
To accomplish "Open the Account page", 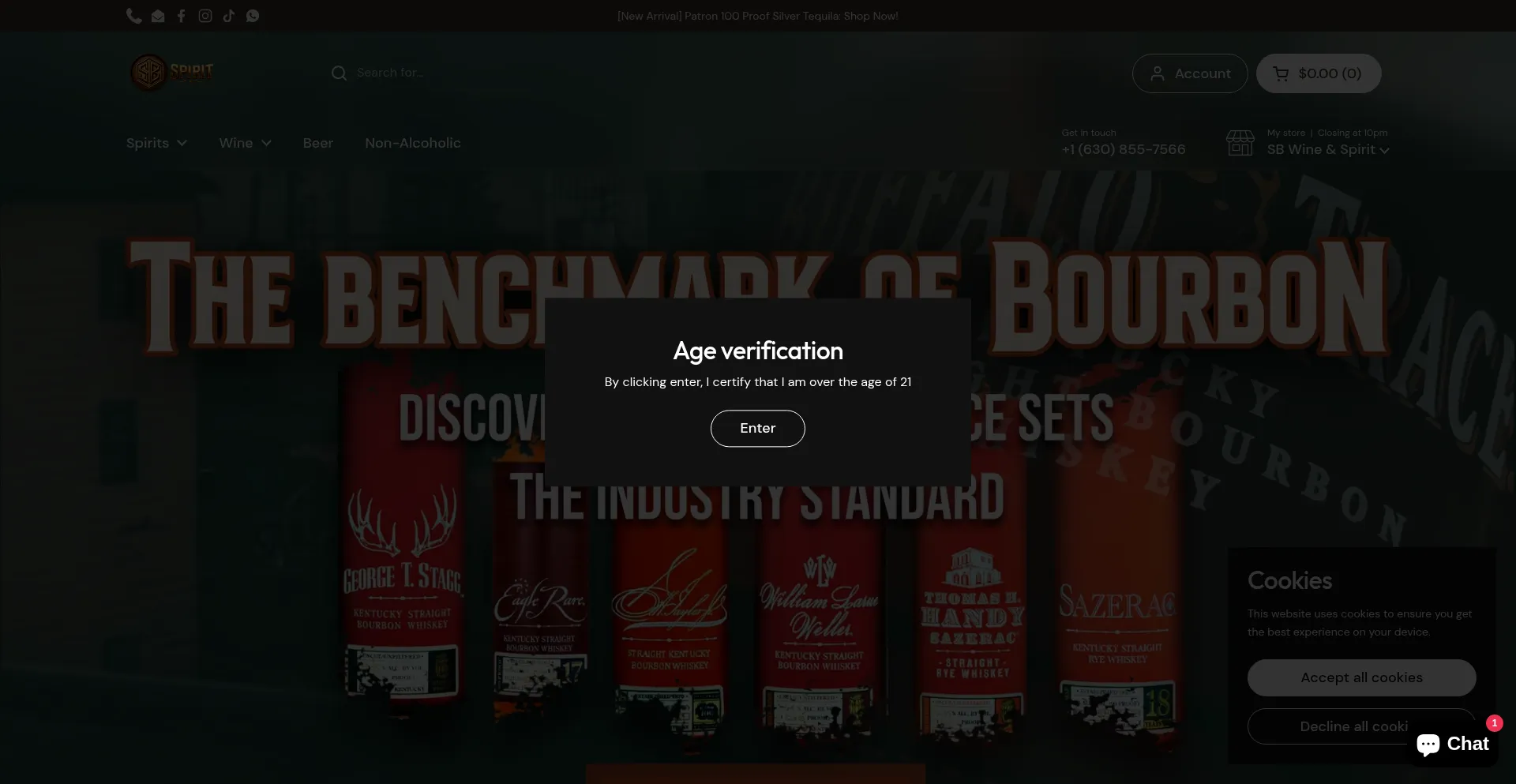I will click(1190, 73).
